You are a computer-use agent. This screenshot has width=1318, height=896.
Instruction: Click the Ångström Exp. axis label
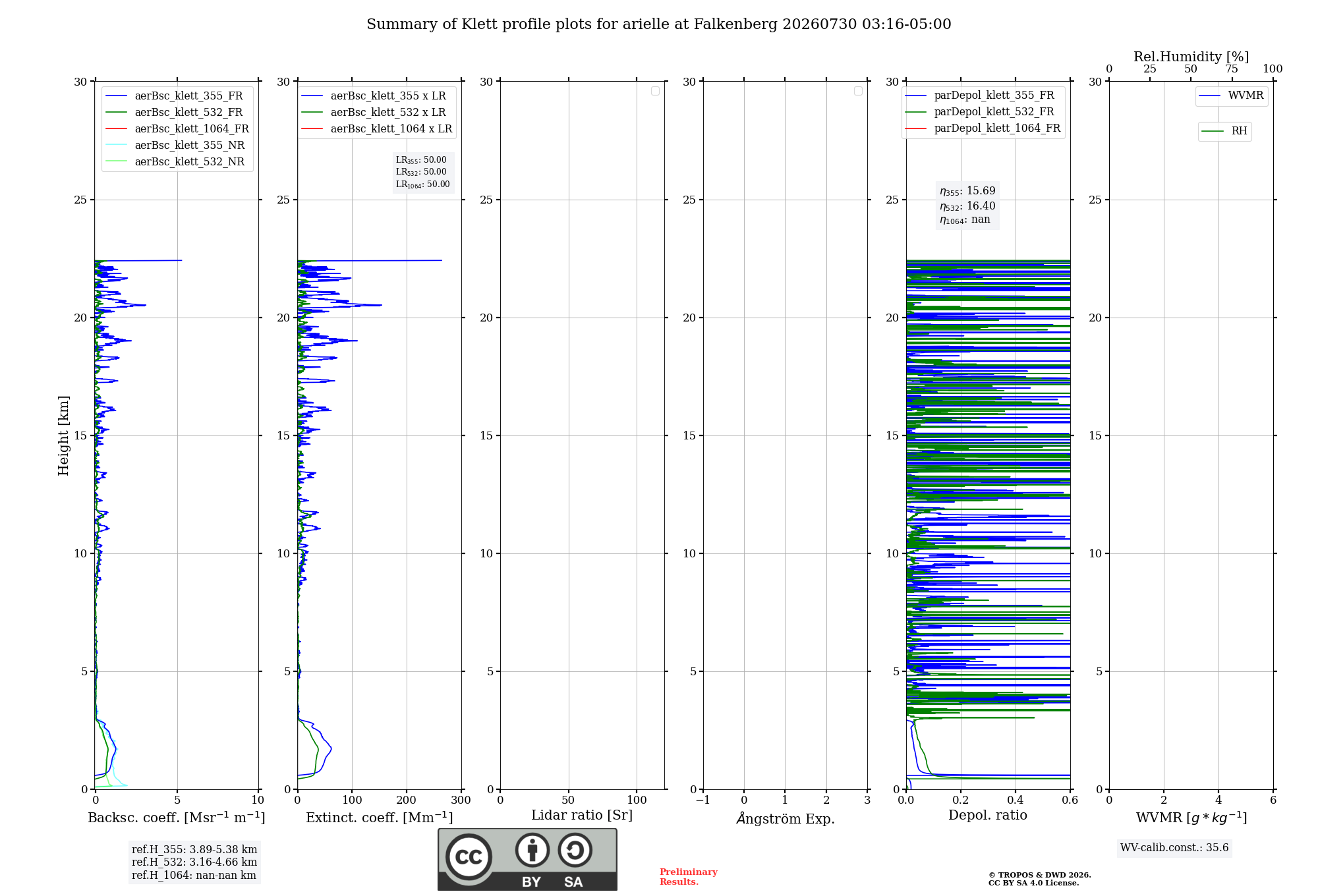pos(786,818)
